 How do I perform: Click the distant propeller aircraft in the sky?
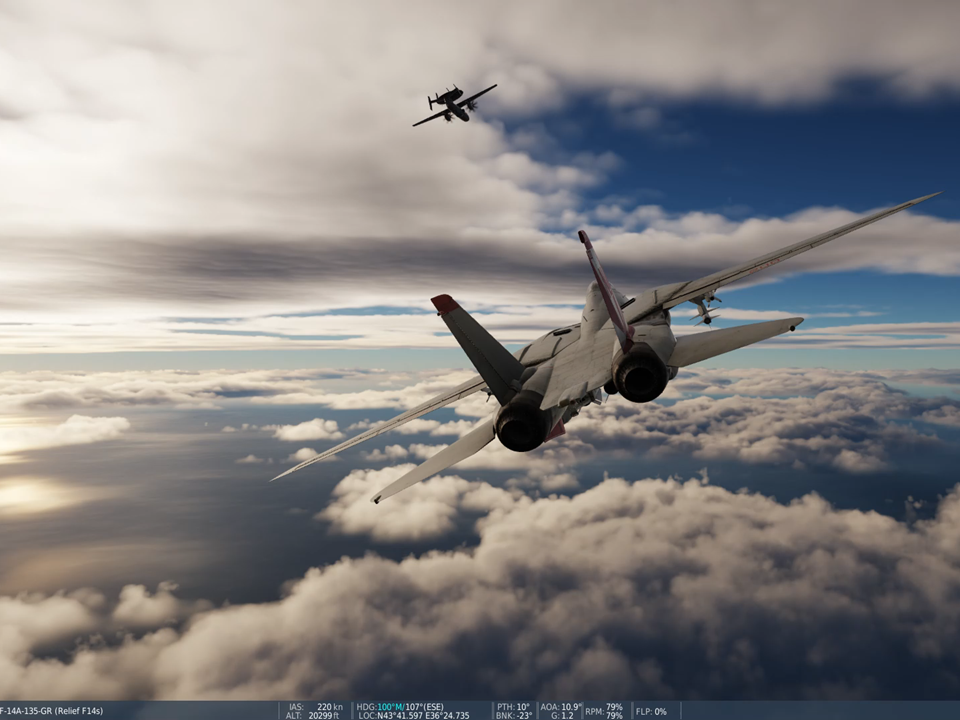pos(454,104)
